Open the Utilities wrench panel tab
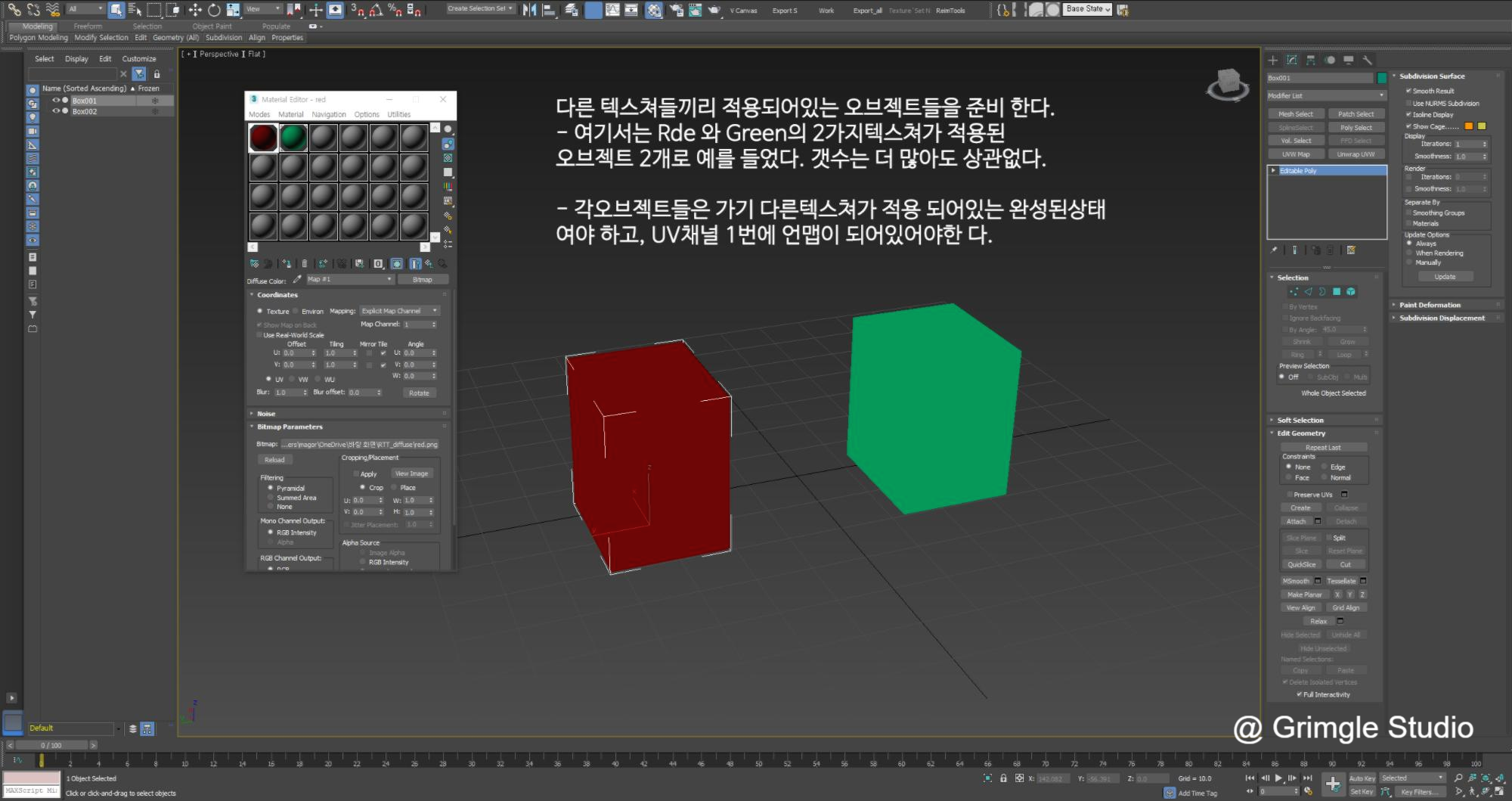The height and width of the screenshot is (801, 1512). tap(1367, 60)
